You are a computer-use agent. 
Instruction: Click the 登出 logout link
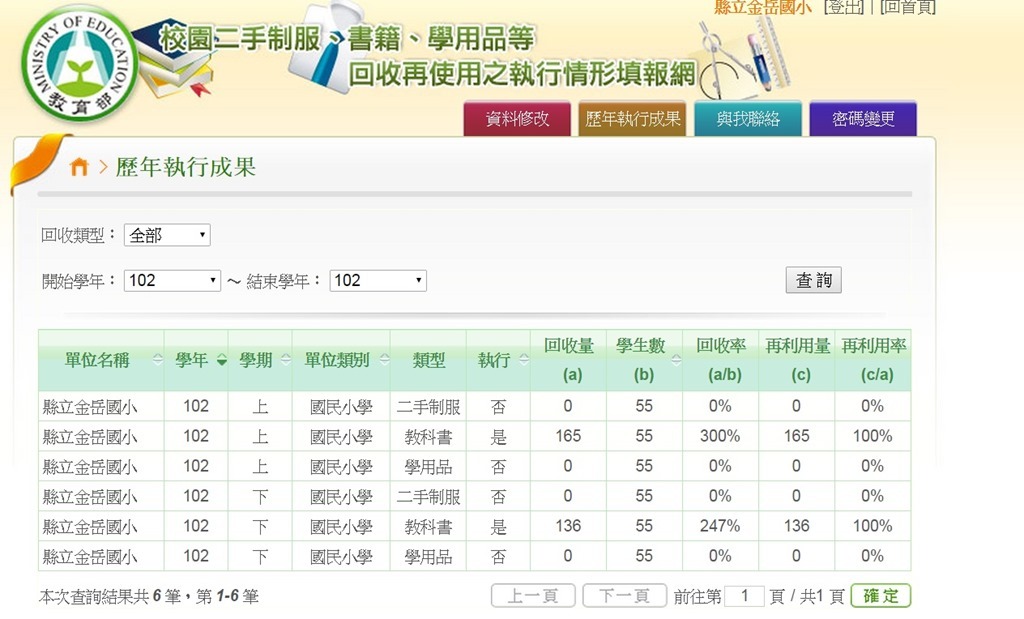point(845,8)
